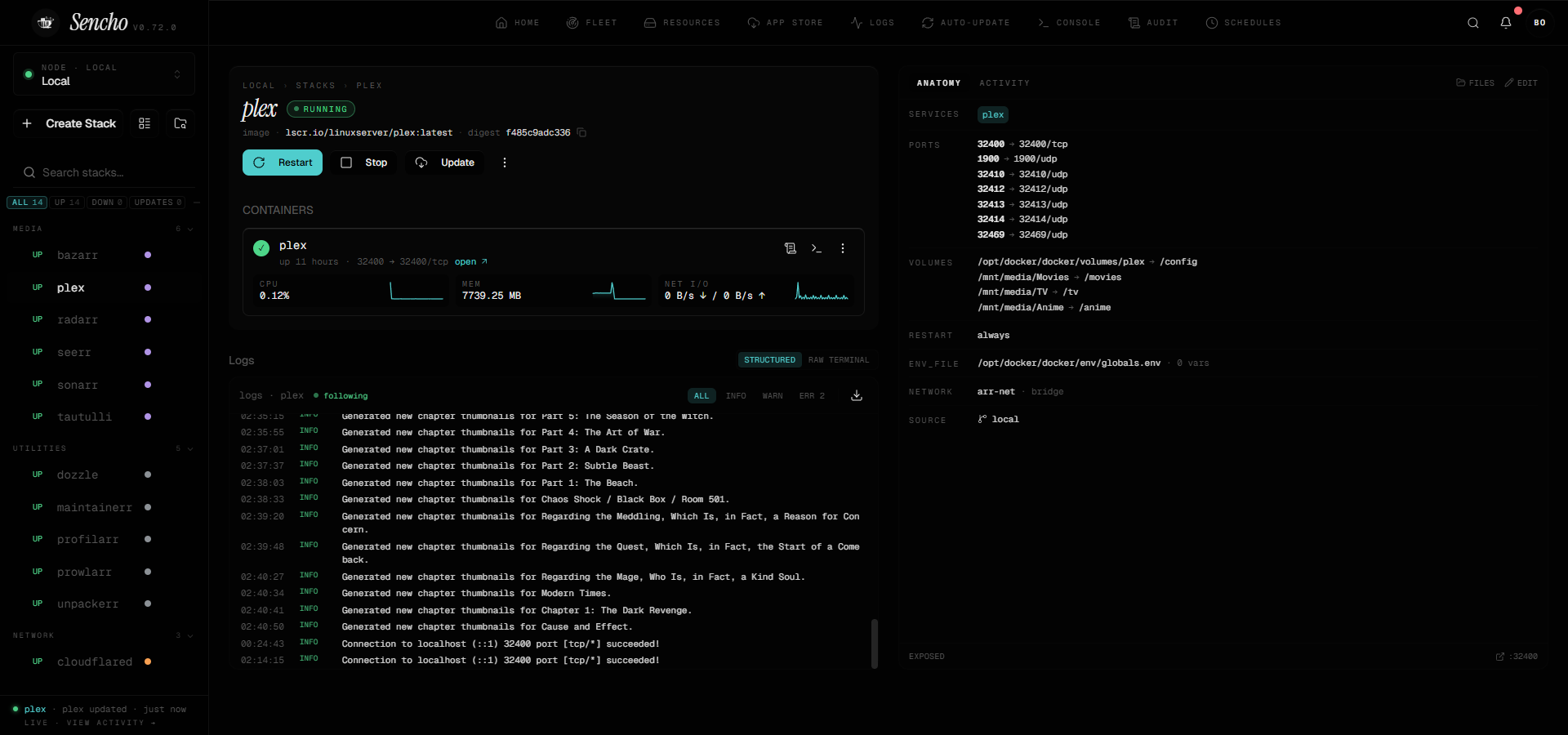Go to Home in top navigation

coord(518,23)
